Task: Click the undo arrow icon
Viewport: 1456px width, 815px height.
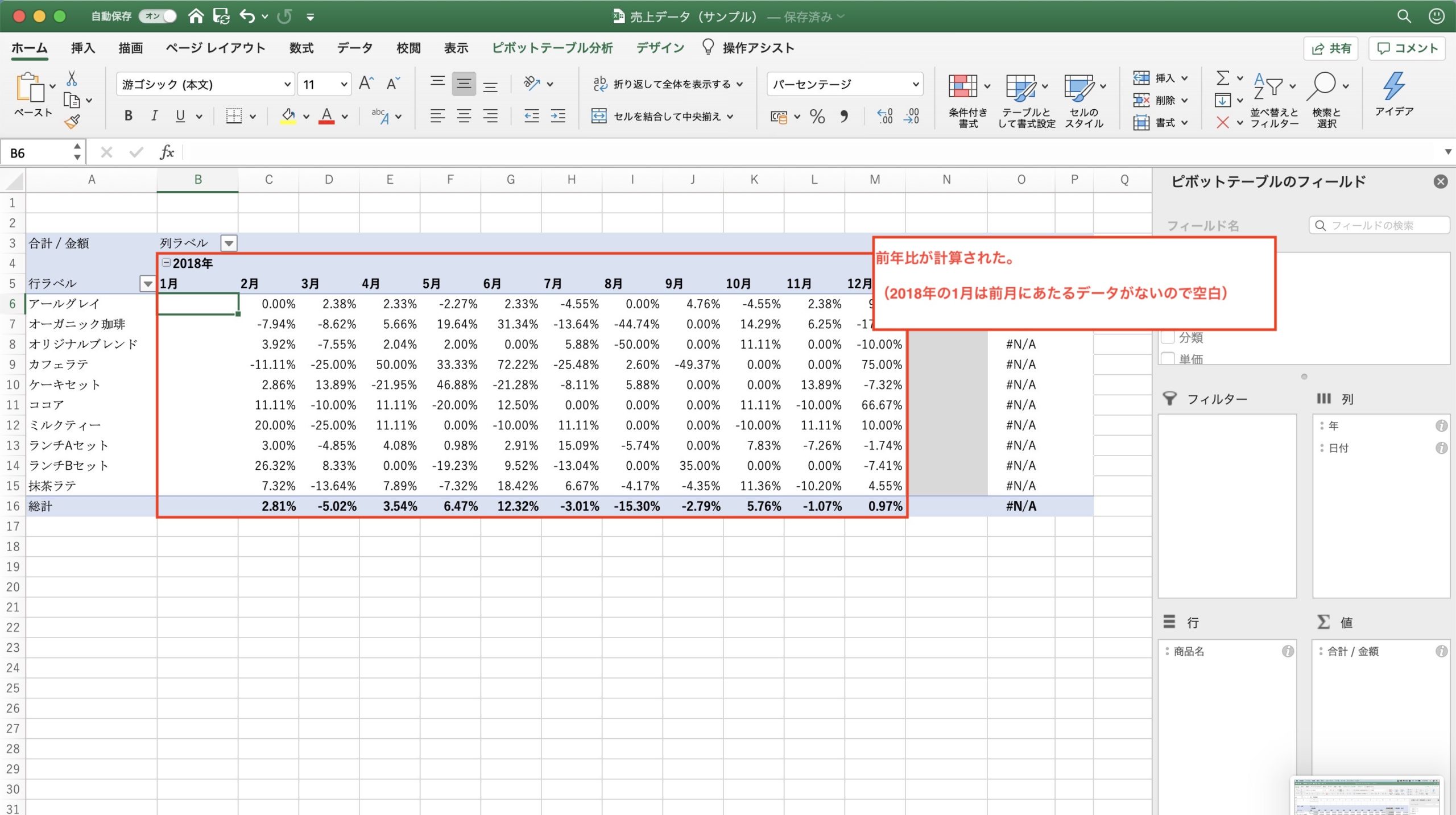Action: 250,17
